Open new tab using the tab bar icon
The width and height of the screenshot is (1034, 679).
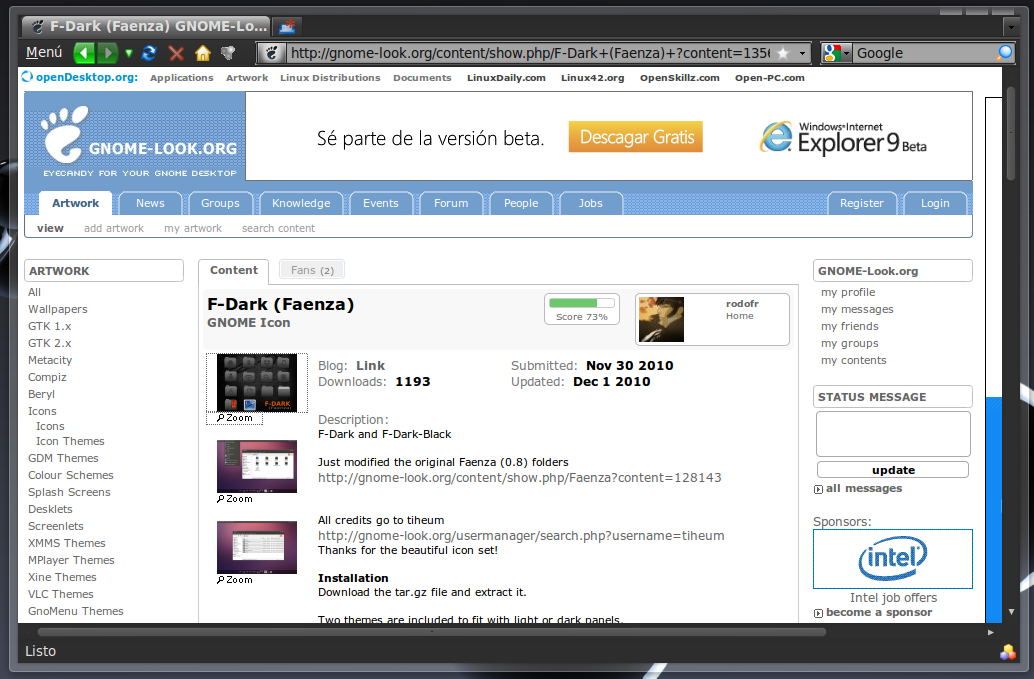(288, 26)
